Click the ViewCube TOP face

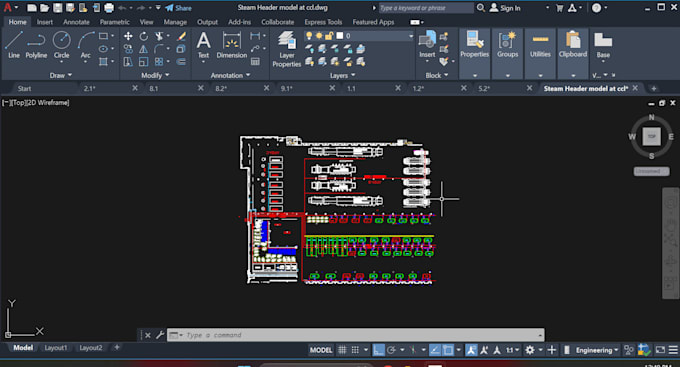click(651, 136)
